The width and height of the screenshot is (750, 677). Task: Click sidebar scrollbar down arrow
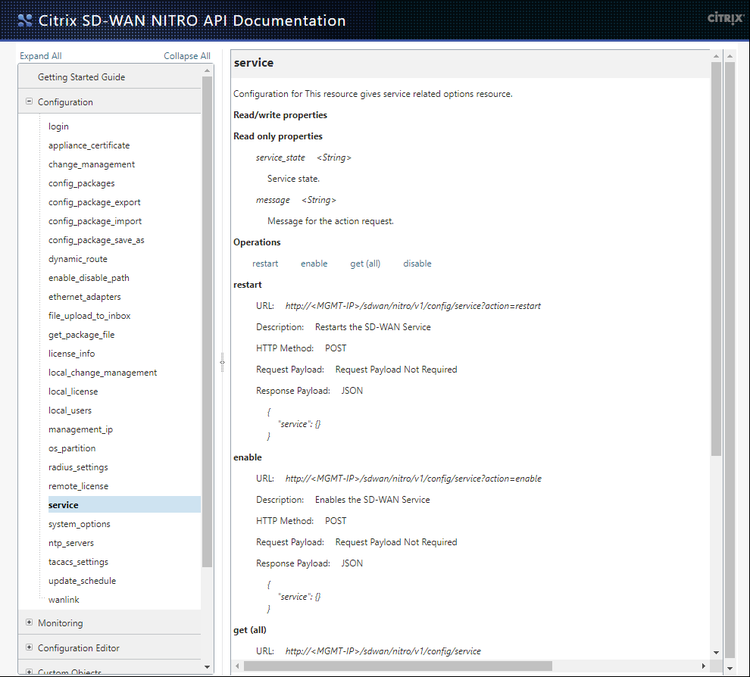click(207, 666)
